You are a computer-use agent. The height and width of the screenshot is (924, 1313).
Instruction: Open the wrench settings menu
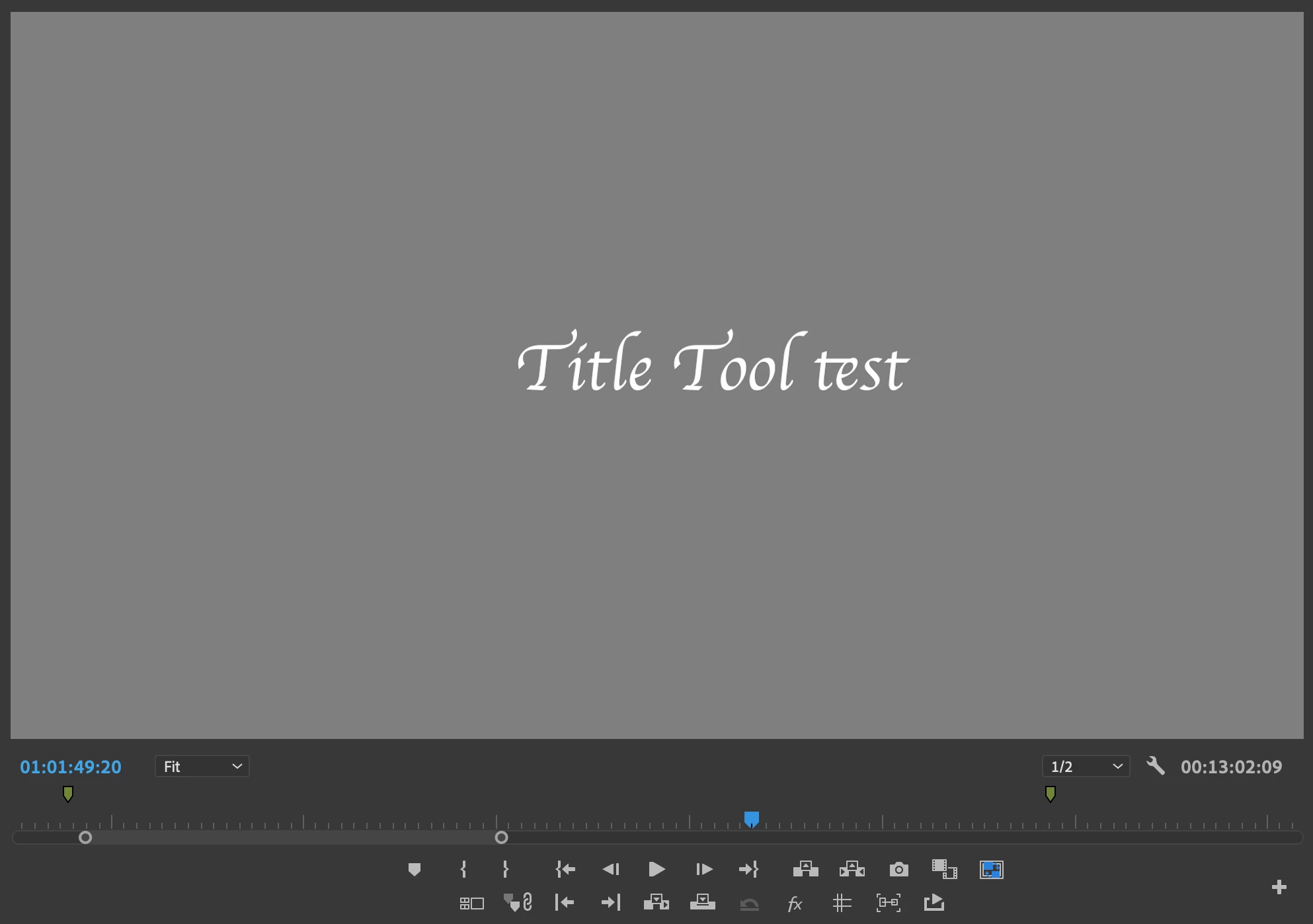pos(1155,766)
